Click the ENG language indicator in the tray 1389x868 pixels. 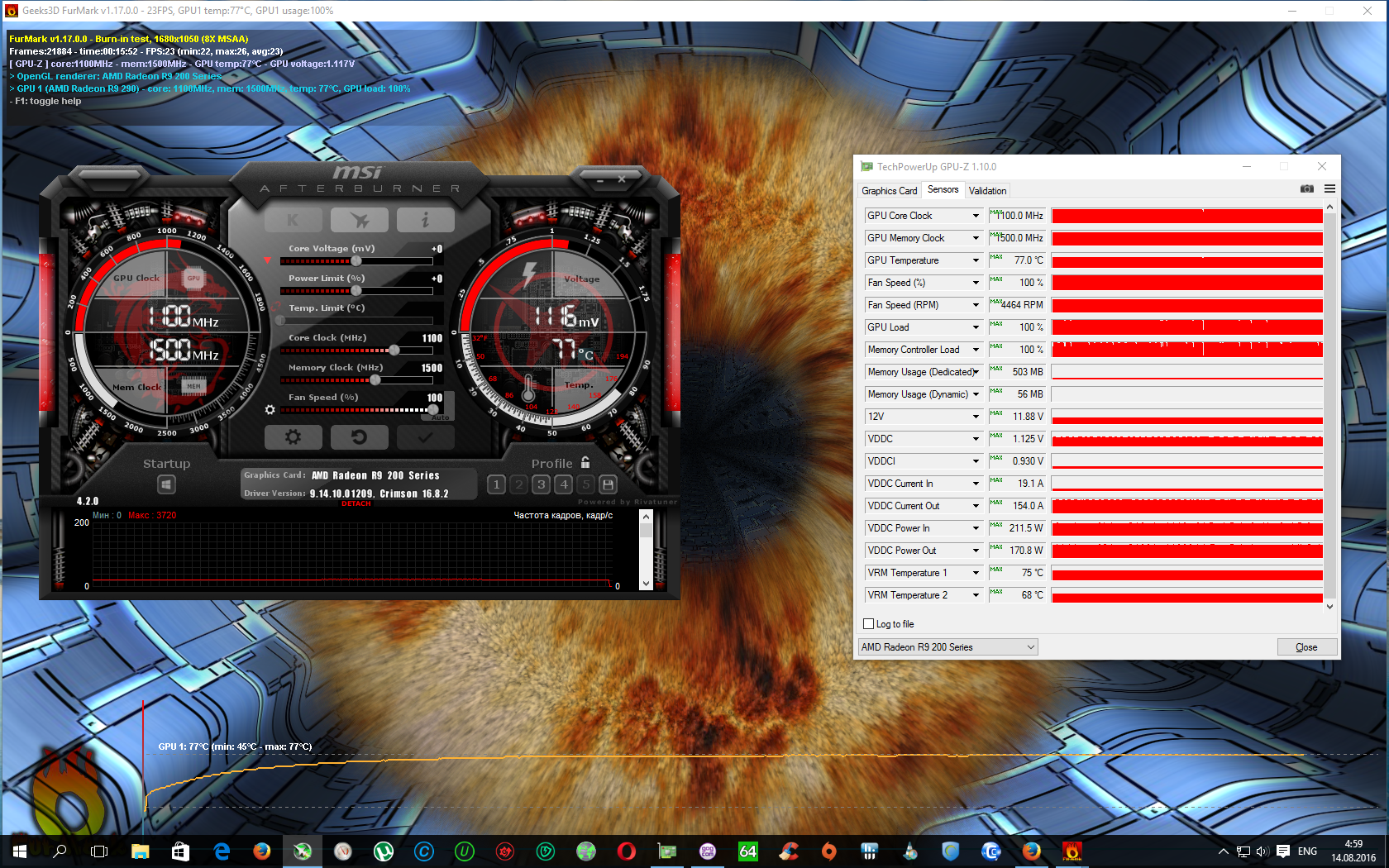coord(1307,851)
